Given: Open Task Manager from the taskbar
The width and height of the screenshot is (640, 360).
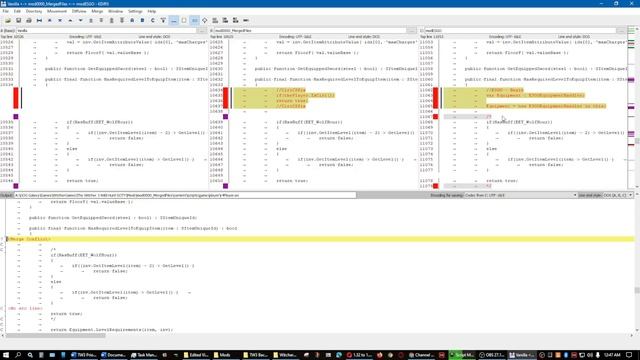Looking at the screenshot, I should tap(144, 355).
